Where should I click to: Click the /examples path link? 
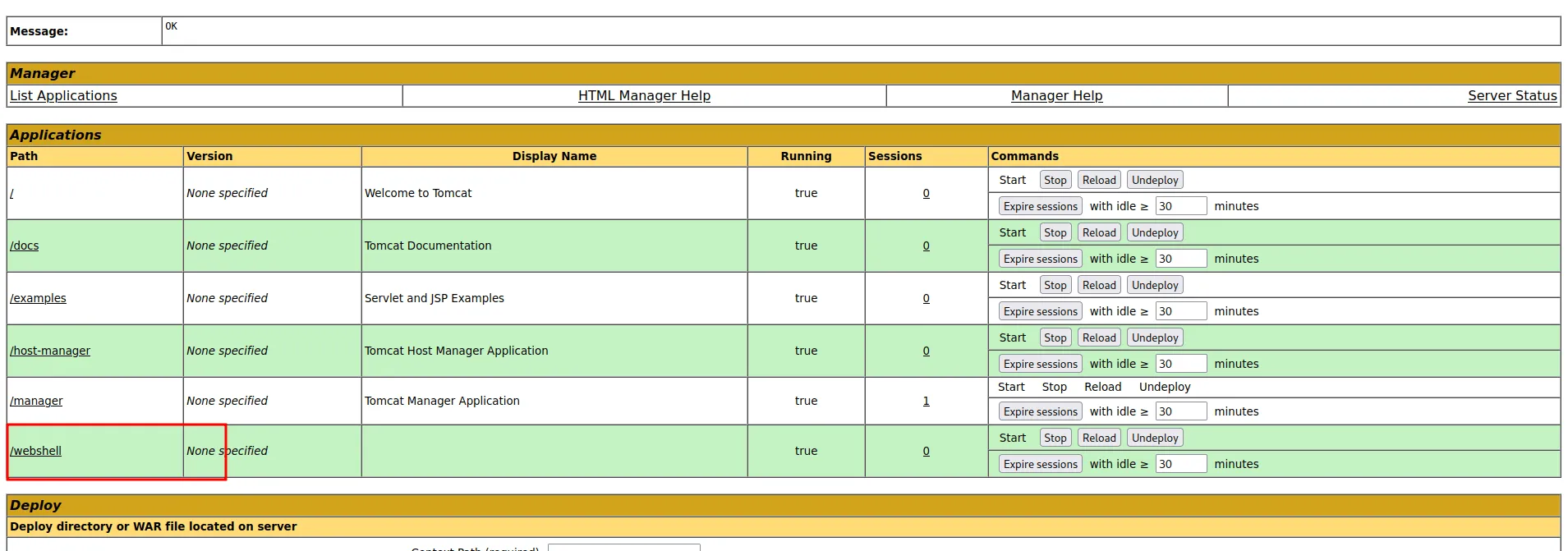pos(38,298)
